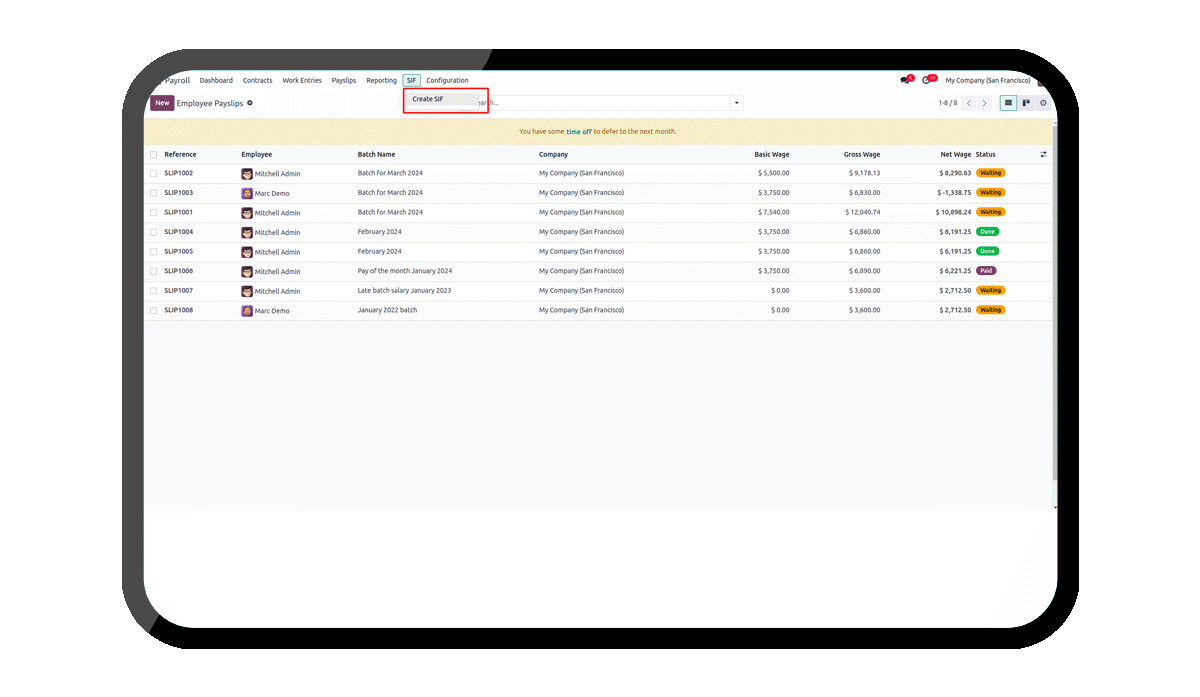
Task: Open the Employee Payslips gear settings
Action: coord(250,103)
